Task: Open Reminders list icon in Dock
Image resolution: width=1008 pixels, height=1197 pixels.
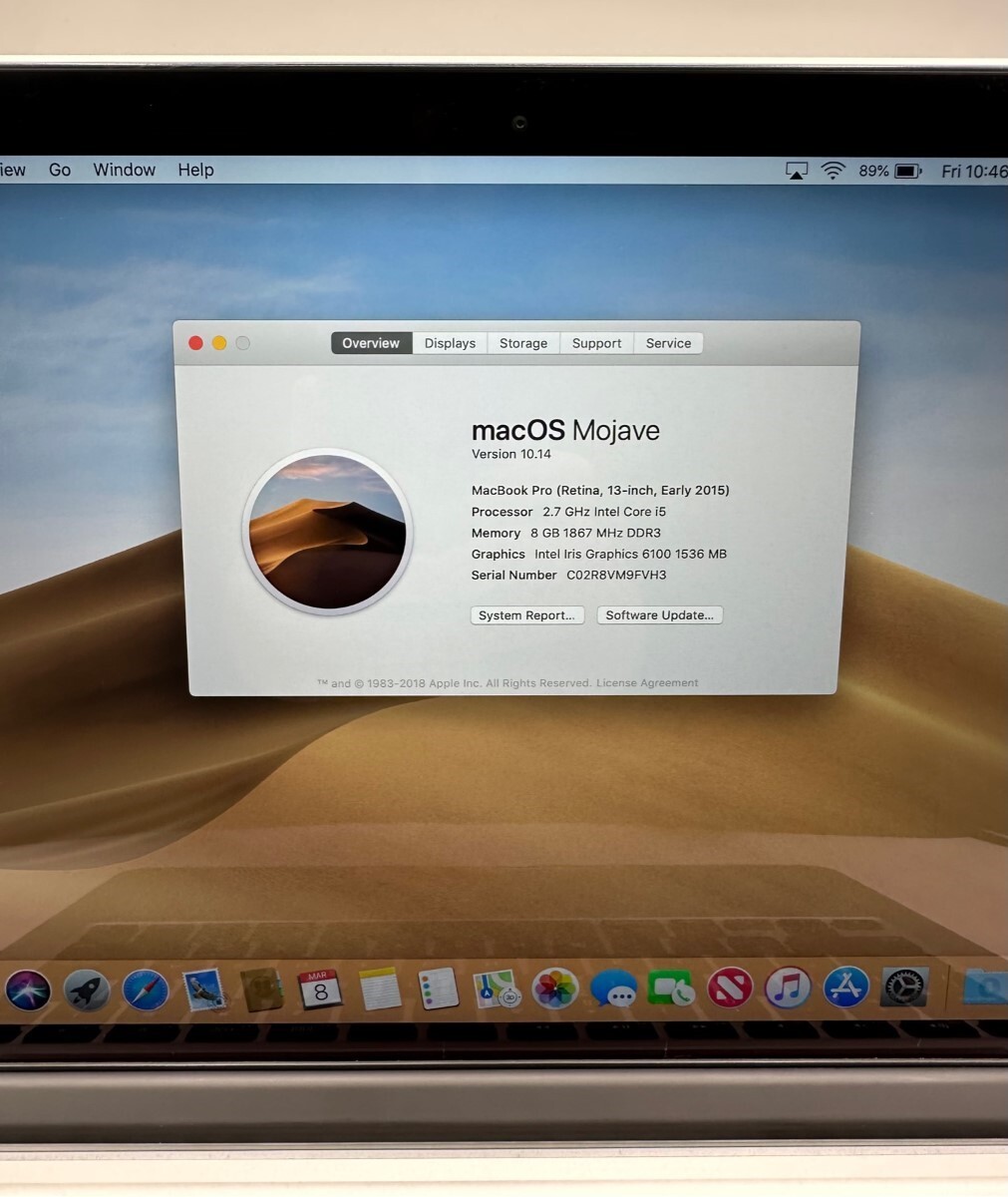Action: click(438, 990)
